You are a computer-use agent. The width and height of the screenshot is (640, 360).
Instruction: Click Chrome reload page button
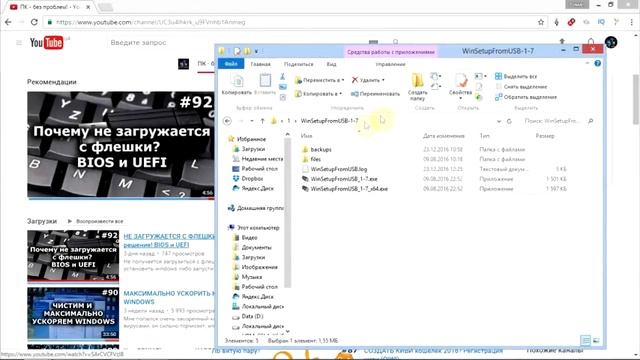34,22
